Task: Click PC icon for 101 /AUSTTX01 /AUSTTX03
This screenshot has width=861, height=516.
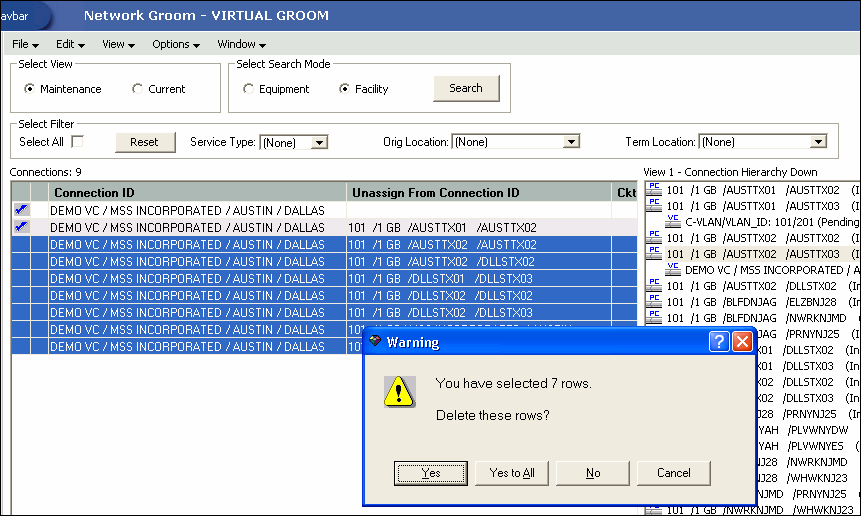Action: pyautogui.click(x=653, y=205)
